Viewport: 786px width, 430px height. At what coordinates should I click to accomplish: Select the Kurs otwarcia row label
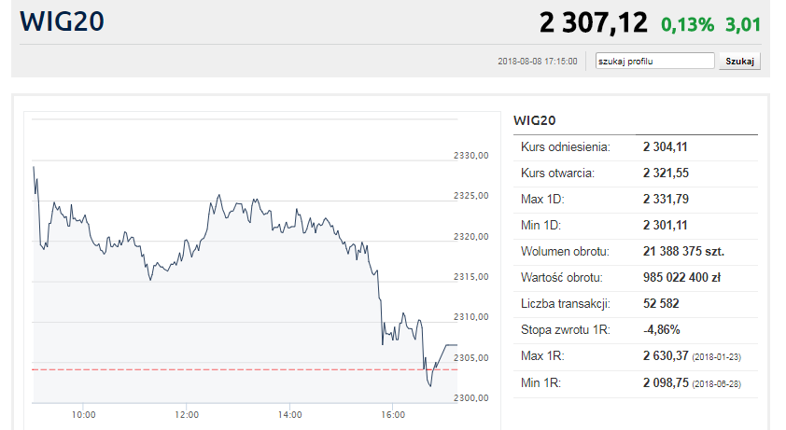click(x=558, y=173)
